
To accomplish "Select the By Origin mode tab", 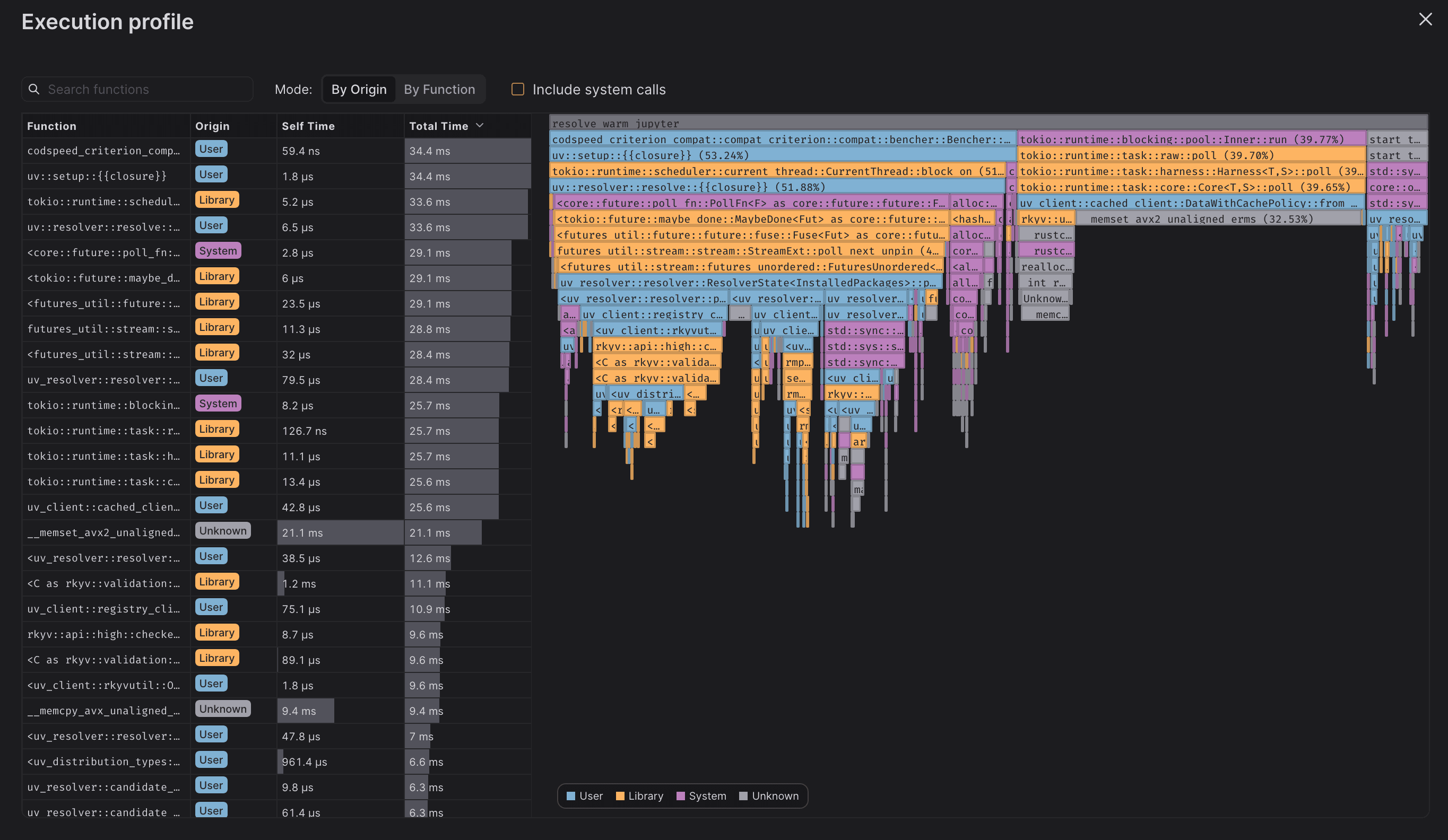I will 359,90.
